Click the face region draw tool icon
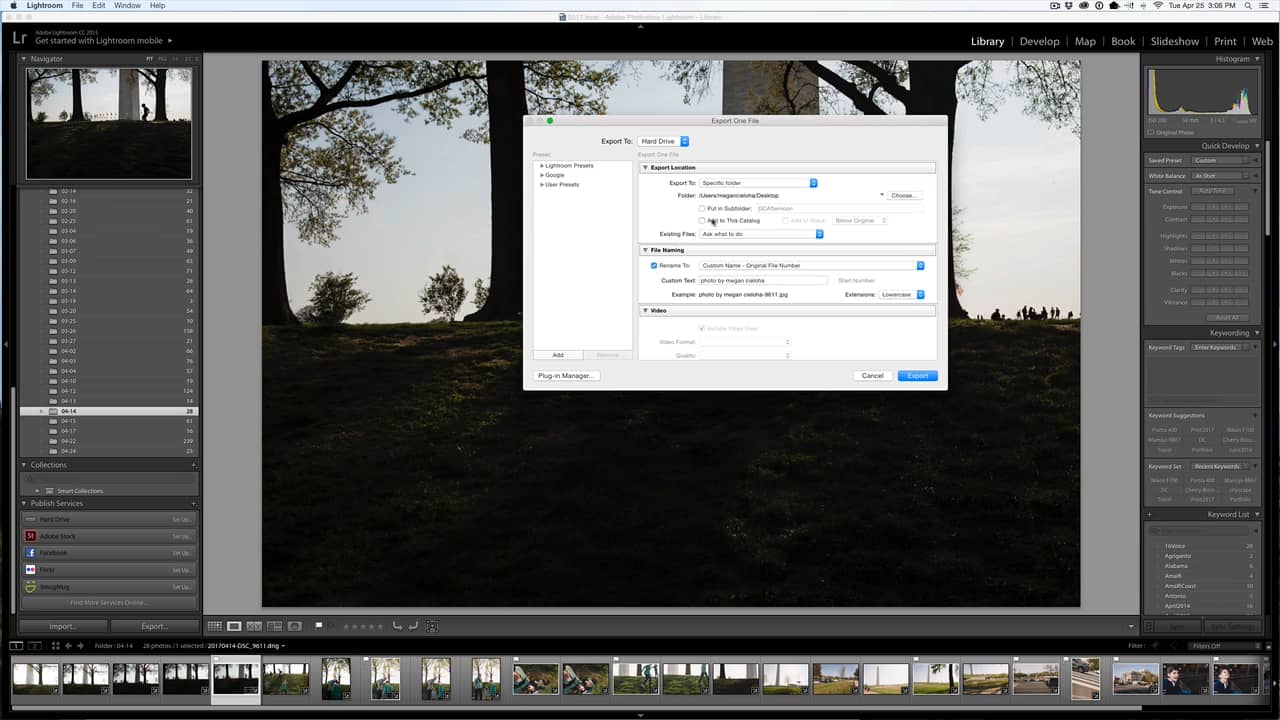The image size is (1280, 720). click(432, 626)
